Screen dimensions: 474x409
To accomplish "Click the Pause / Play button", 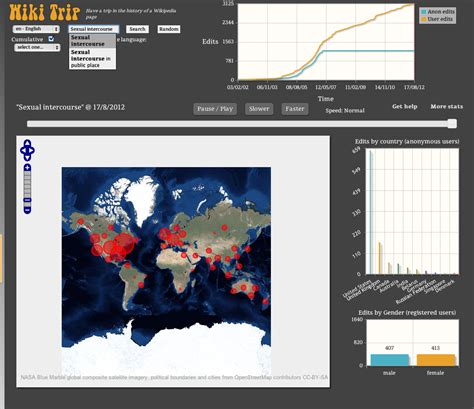I will [x=215, y=109].
